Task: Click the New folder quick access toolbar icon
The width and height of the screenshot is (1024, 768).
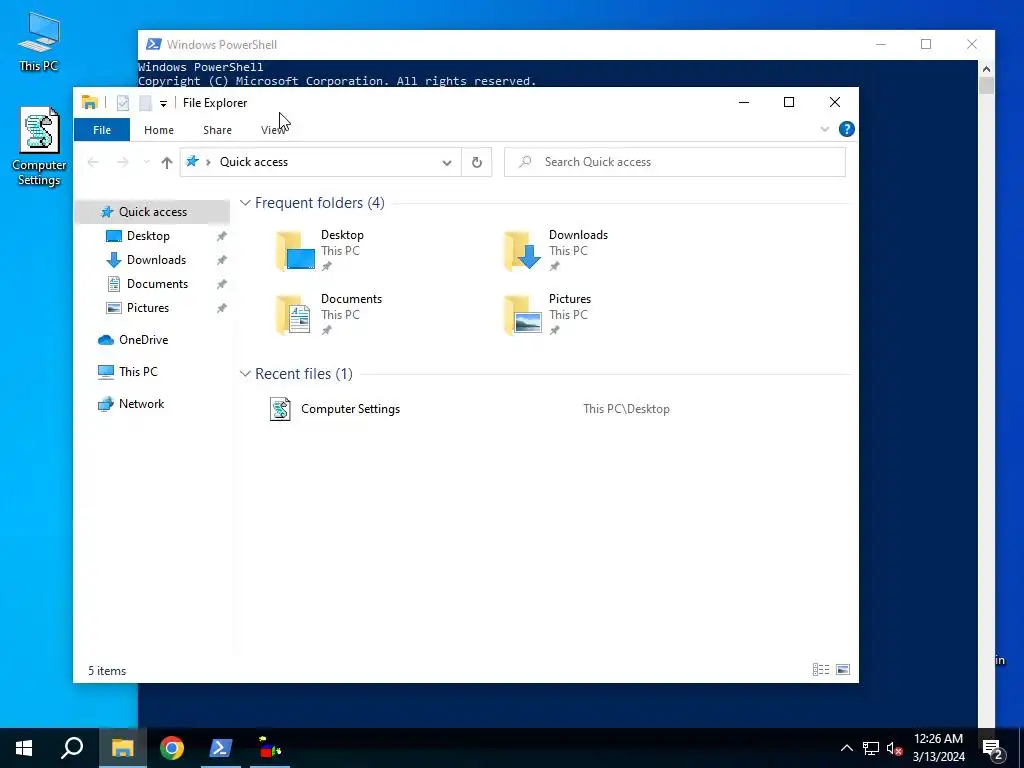Action: tap(146, 103)
